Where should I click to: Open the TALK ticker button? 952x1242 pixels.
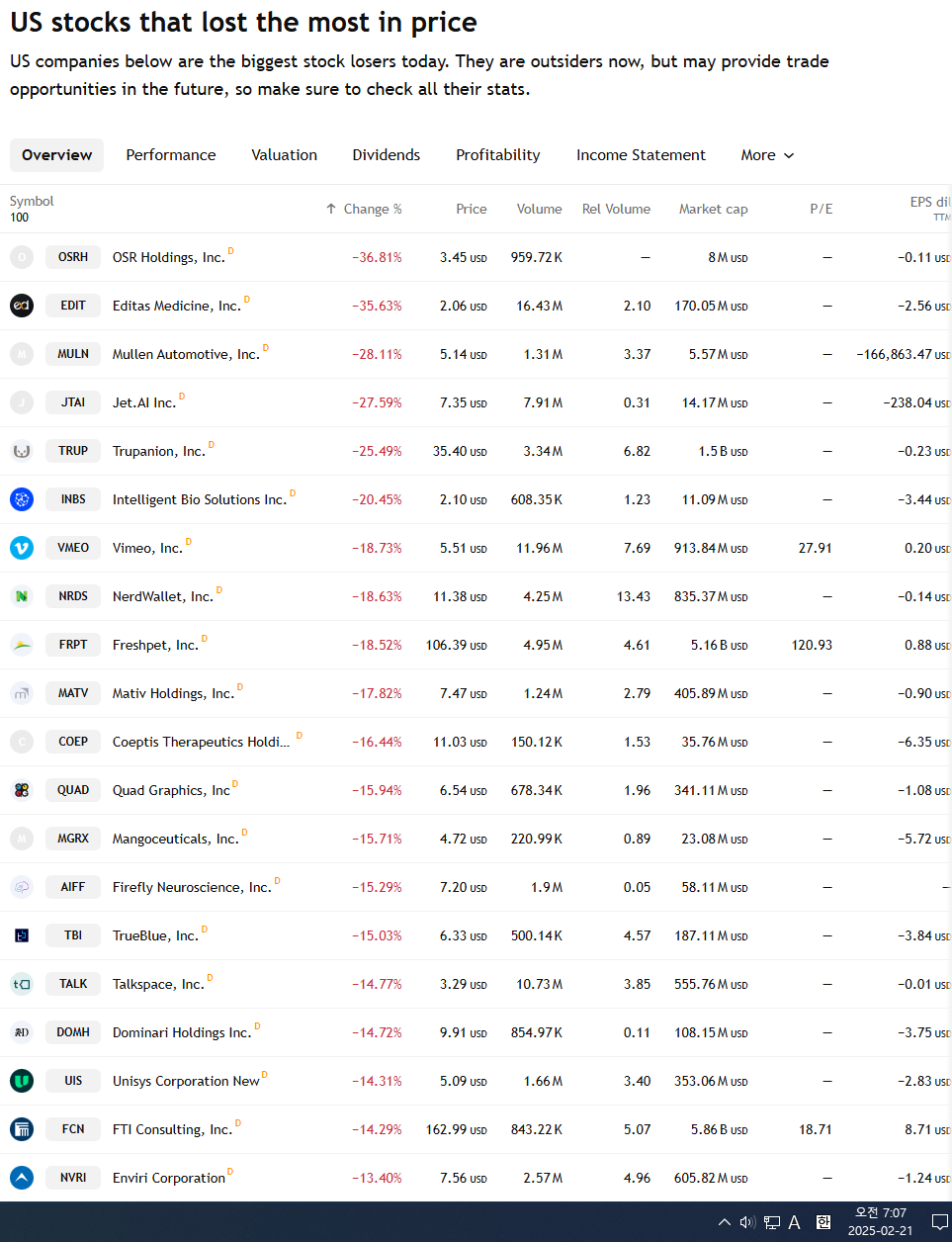pyautogui.click(x=73, y=984)
